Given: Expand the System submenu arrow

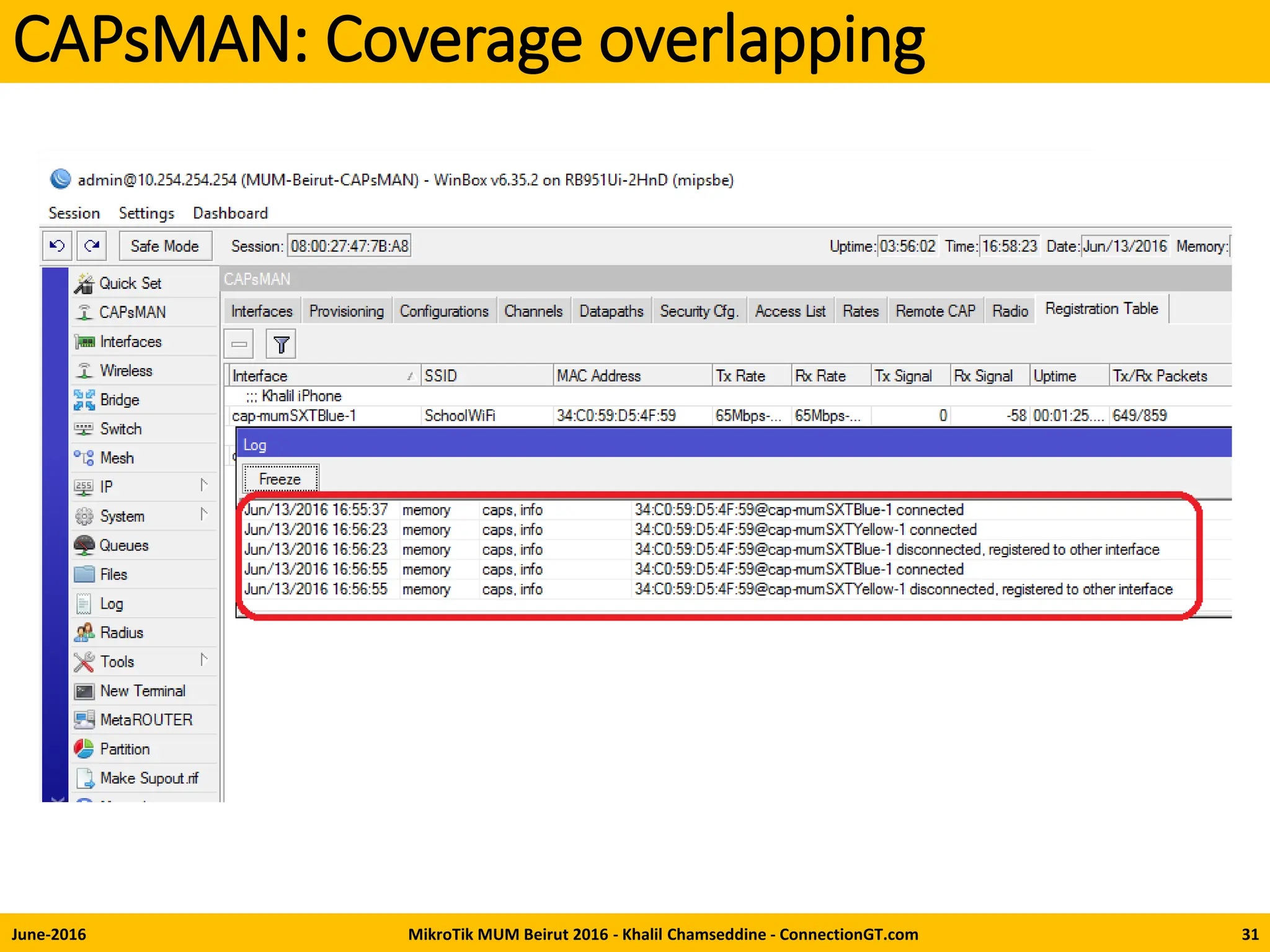Looking at the screenshot, I should 204,514.
